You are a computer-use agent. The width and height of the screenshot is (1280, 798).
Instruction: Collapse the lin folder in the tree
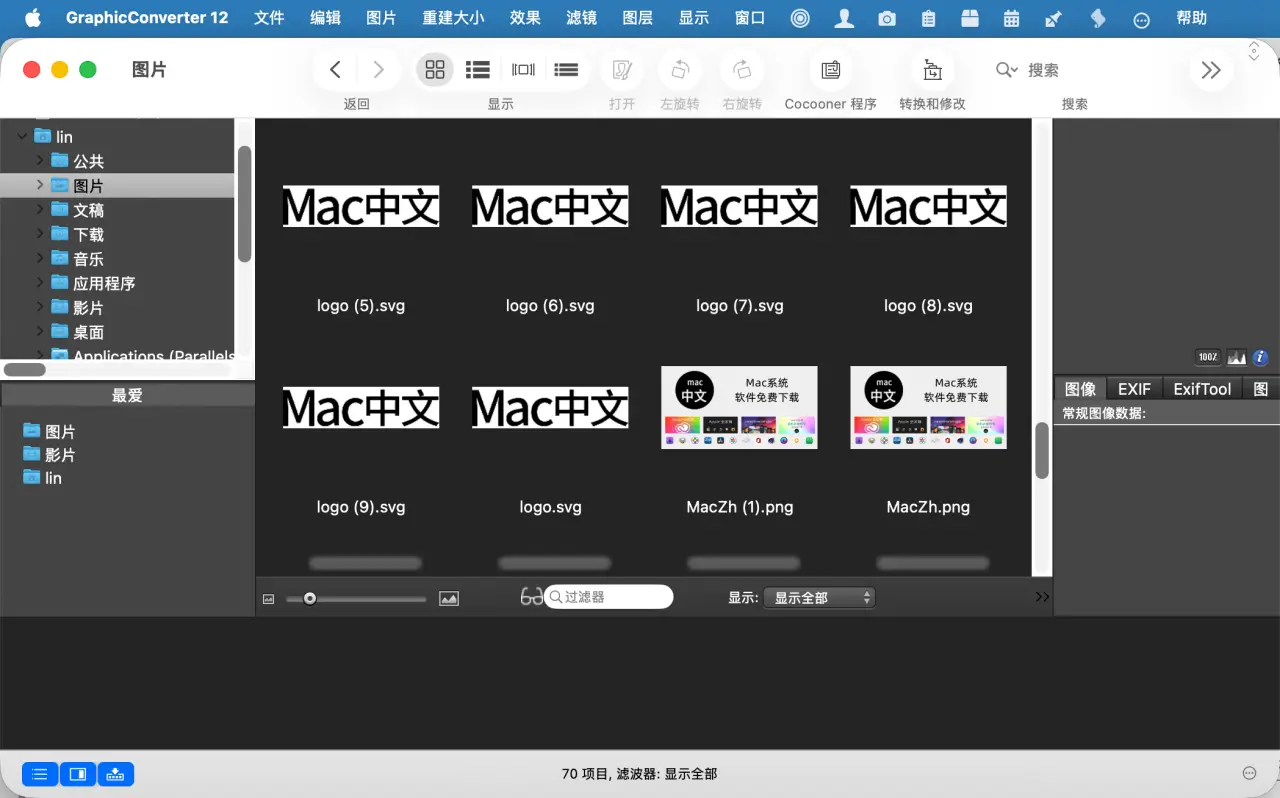[22, 136]
